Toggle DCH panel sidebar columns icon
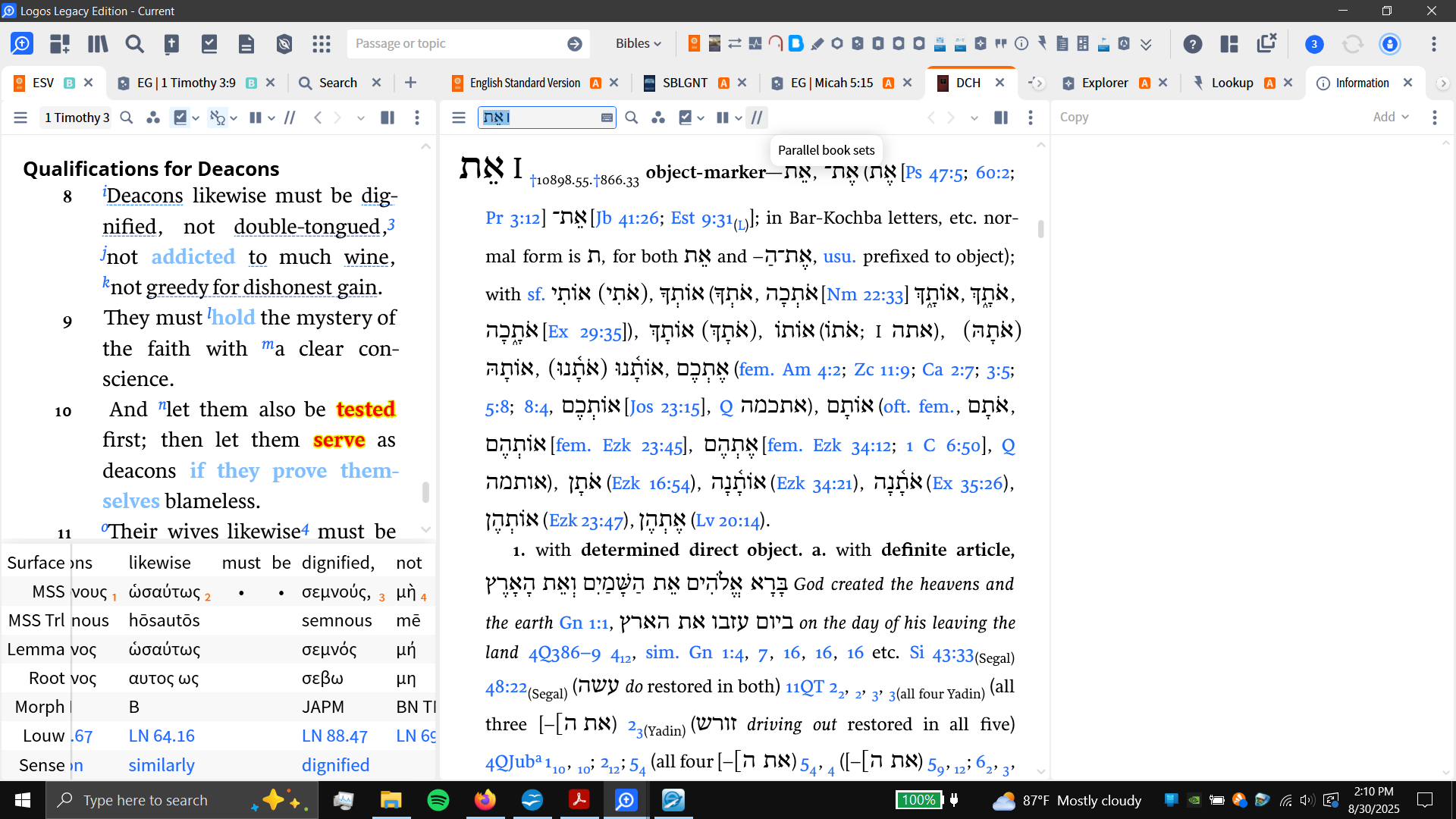Viewport: 1456px width, 819px height. [1001, 118]
